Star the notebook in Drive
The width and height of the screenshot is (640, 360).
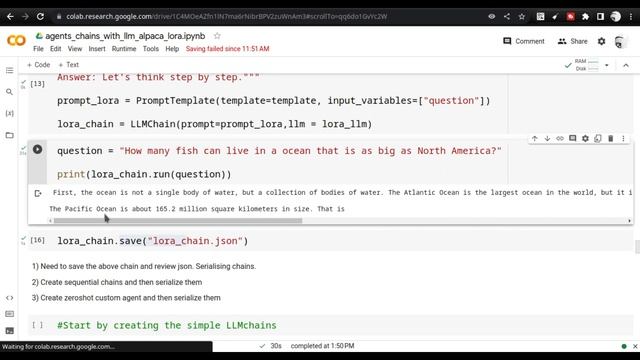point(217,36)
